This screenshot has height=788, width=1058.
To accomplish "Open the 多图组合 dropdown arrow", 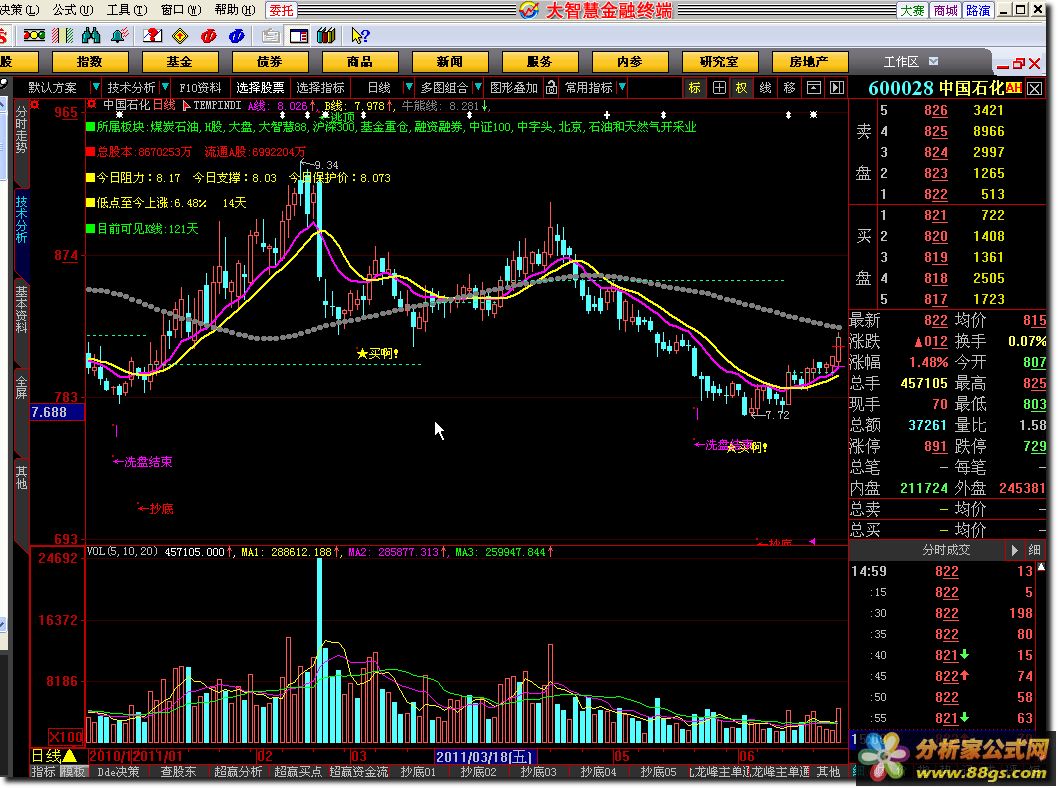I will [478, 87].
